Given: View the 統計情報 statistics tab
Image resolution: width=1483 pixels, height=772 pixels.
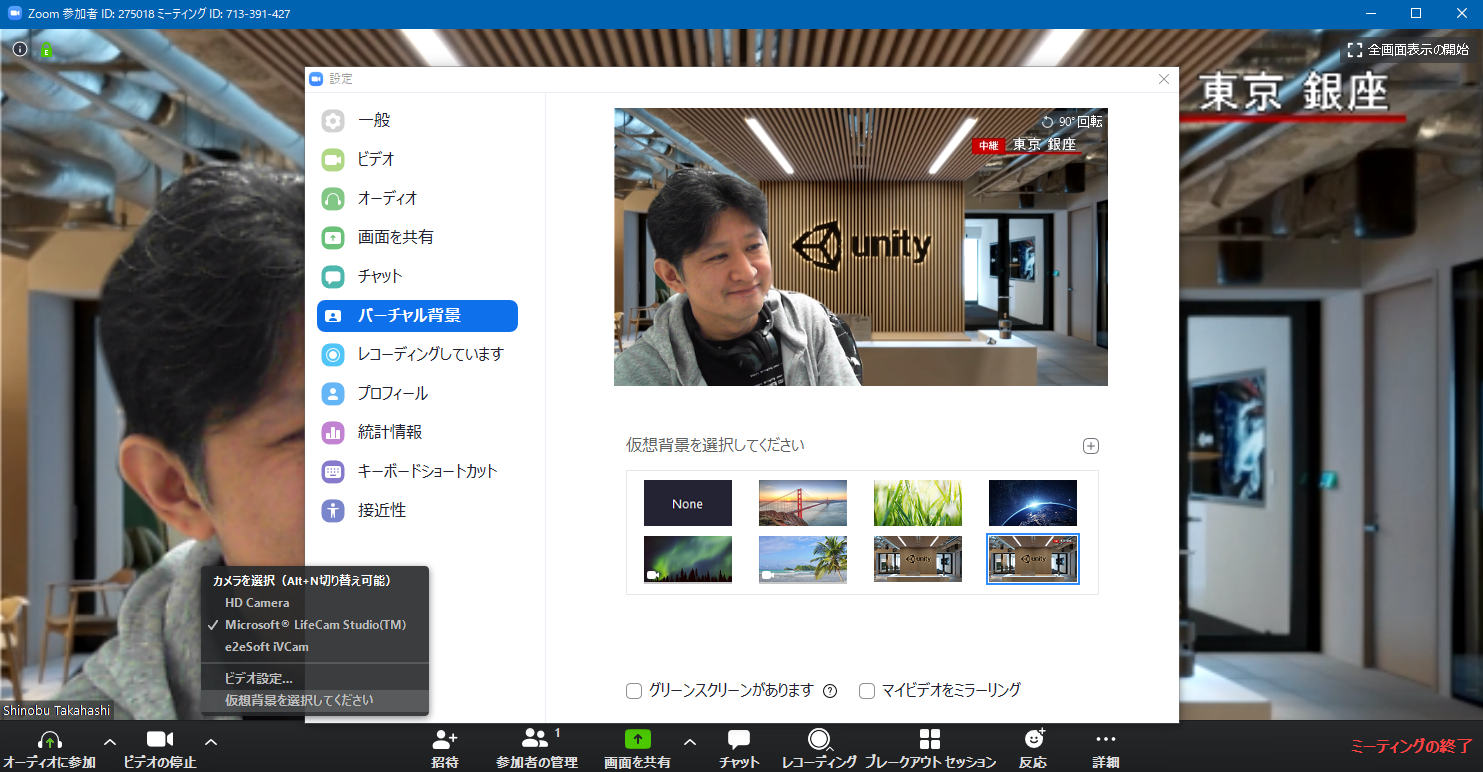Looking at the screenshot, I should click(417, 432).
